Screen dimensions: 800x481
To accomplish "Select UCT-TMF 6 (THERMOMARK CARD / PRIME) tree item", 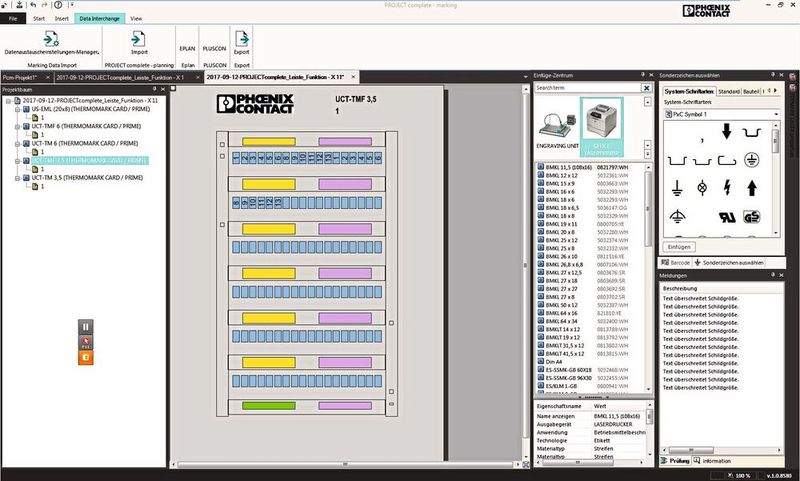I will tap(86, 126).
